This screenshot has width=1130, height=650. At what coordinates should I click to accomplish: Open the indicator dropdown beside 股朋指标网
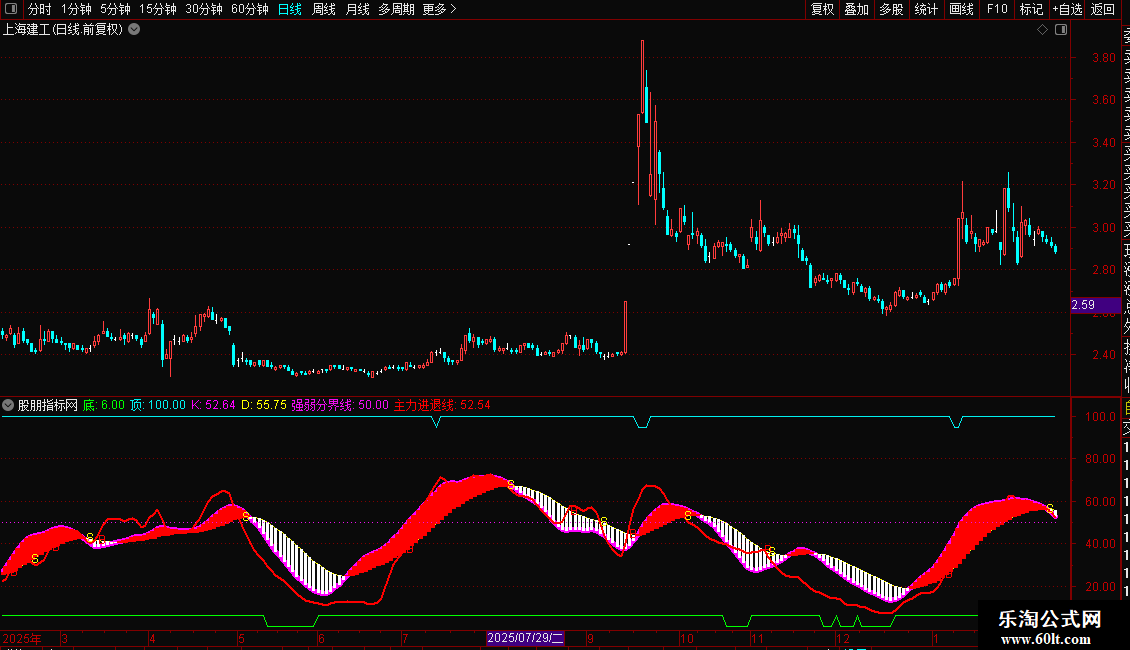pos(8,405)
